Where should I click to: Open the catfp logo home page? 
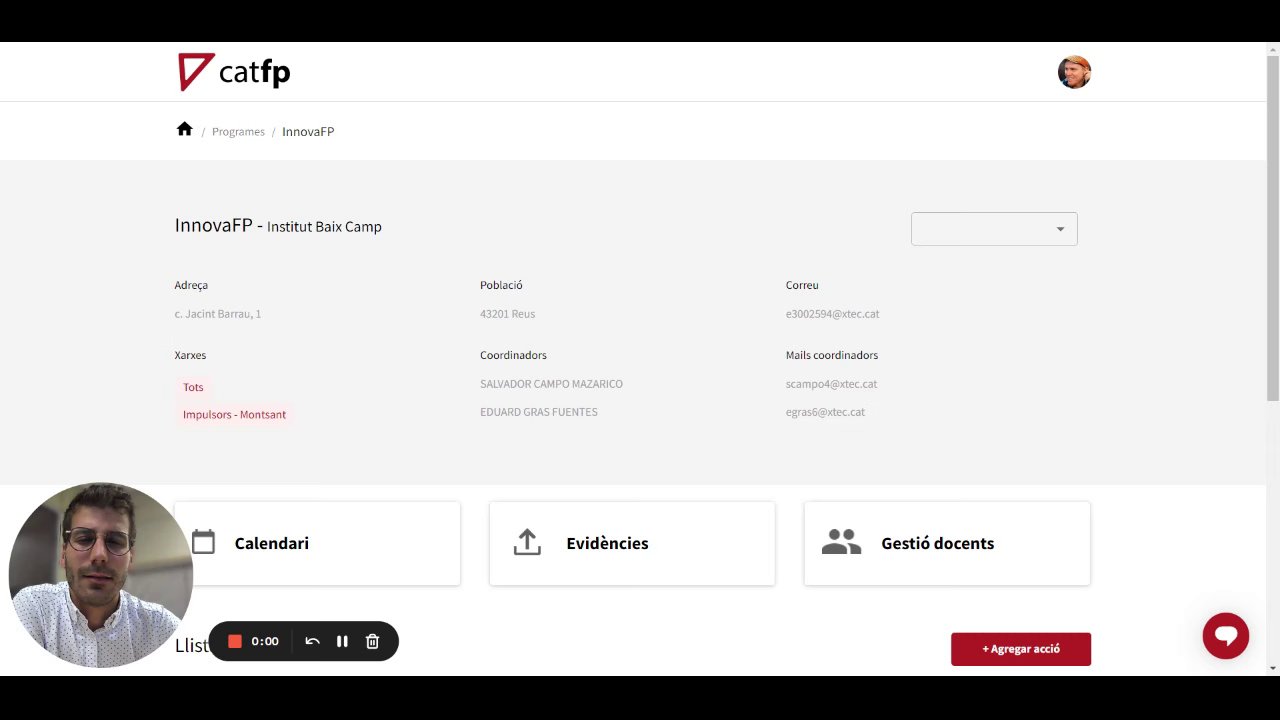coord(234,72)
